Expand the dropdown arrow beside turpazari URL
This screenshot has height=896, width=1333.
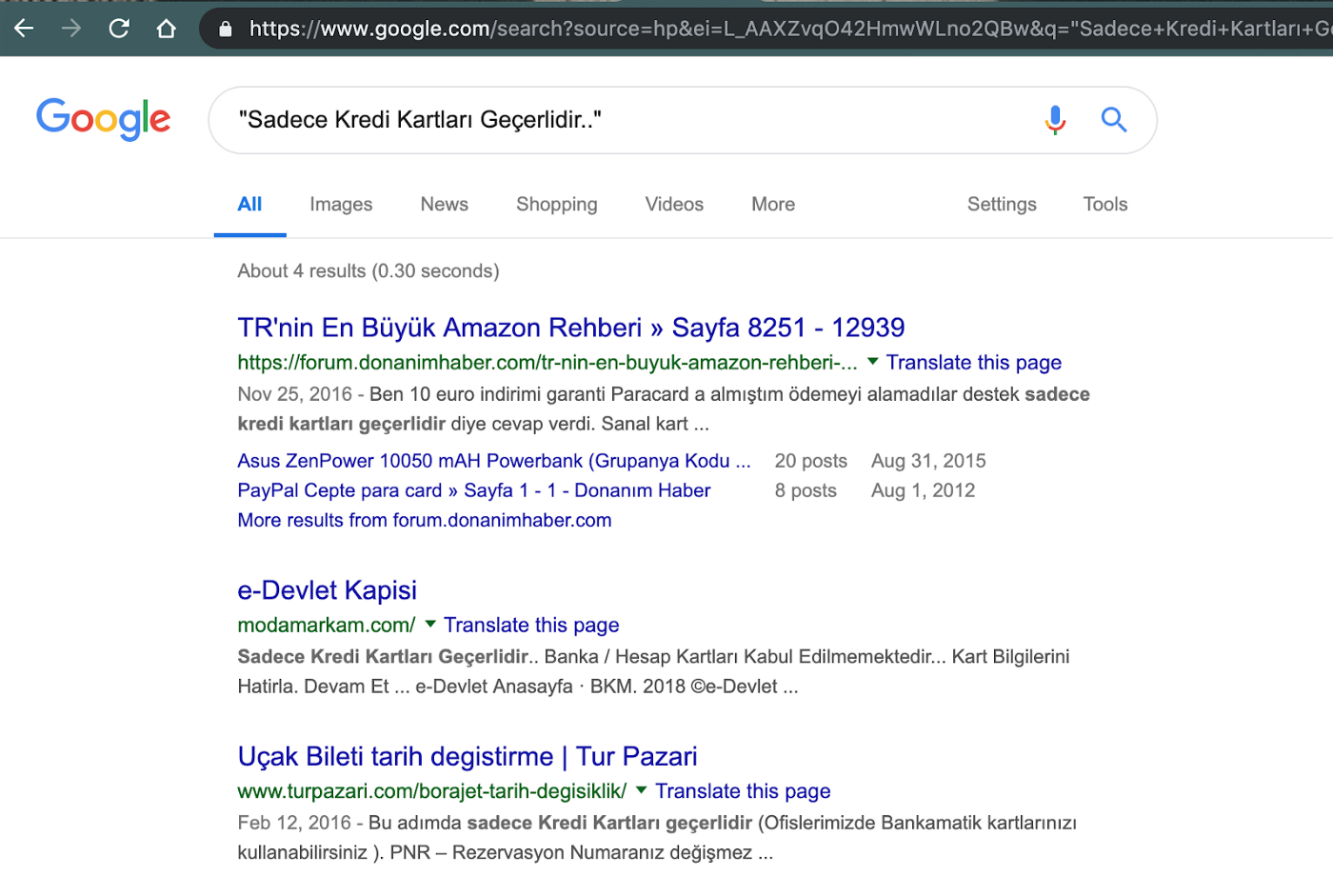tap(642, 790)
